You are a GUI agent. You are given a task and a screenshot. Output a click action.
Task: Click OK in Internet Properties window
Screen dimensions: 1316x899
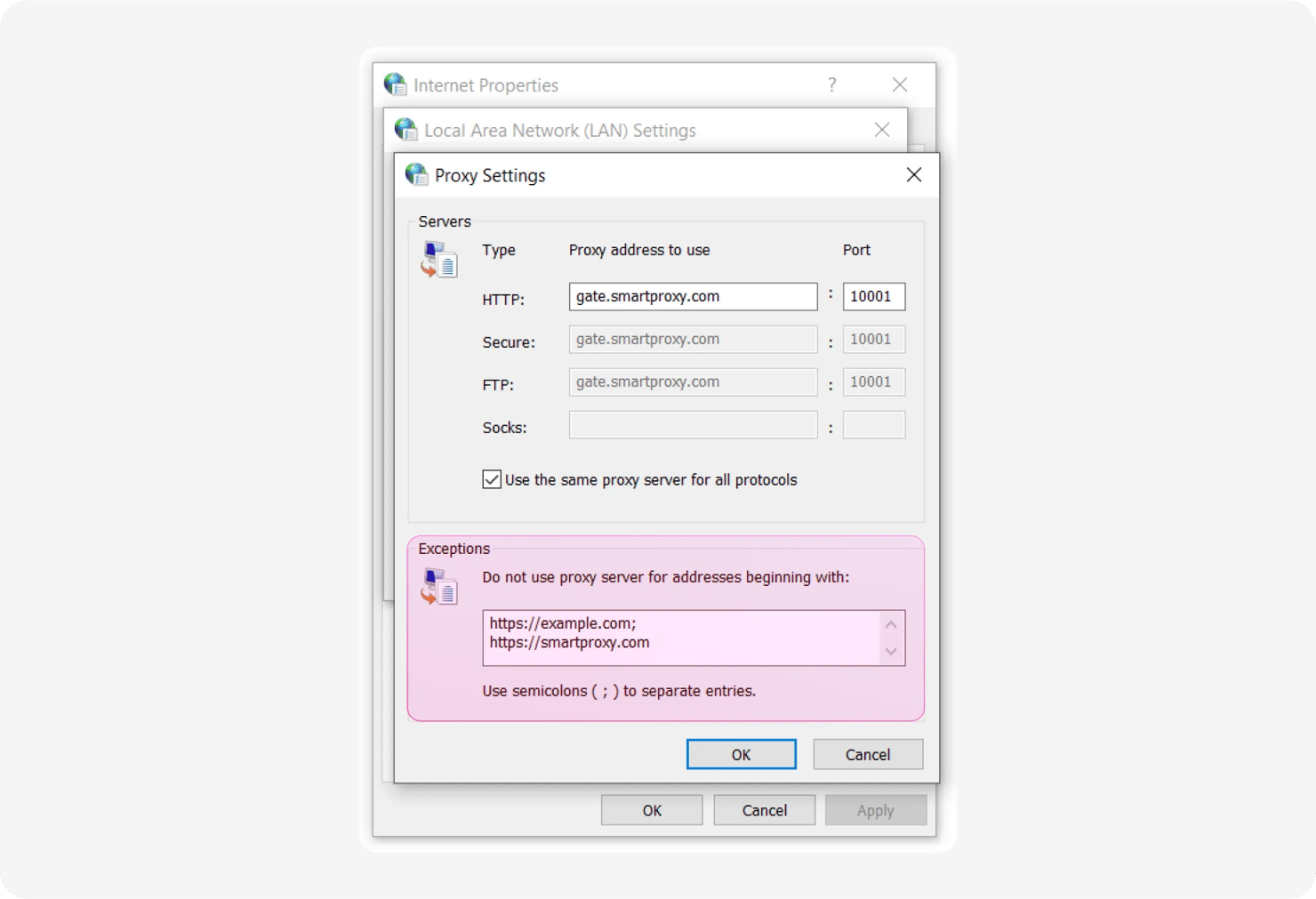(652, 810)
